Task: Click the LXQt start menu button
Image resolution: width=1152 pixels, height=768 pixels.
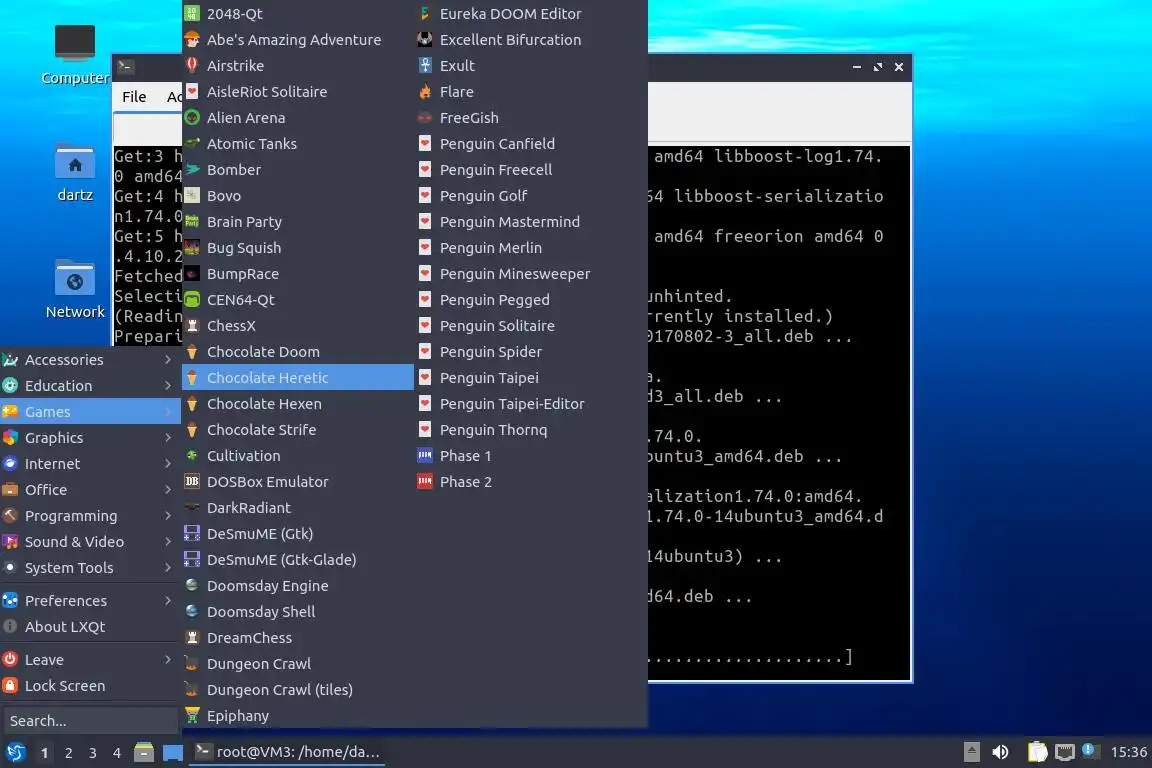Action: [15, 752]
